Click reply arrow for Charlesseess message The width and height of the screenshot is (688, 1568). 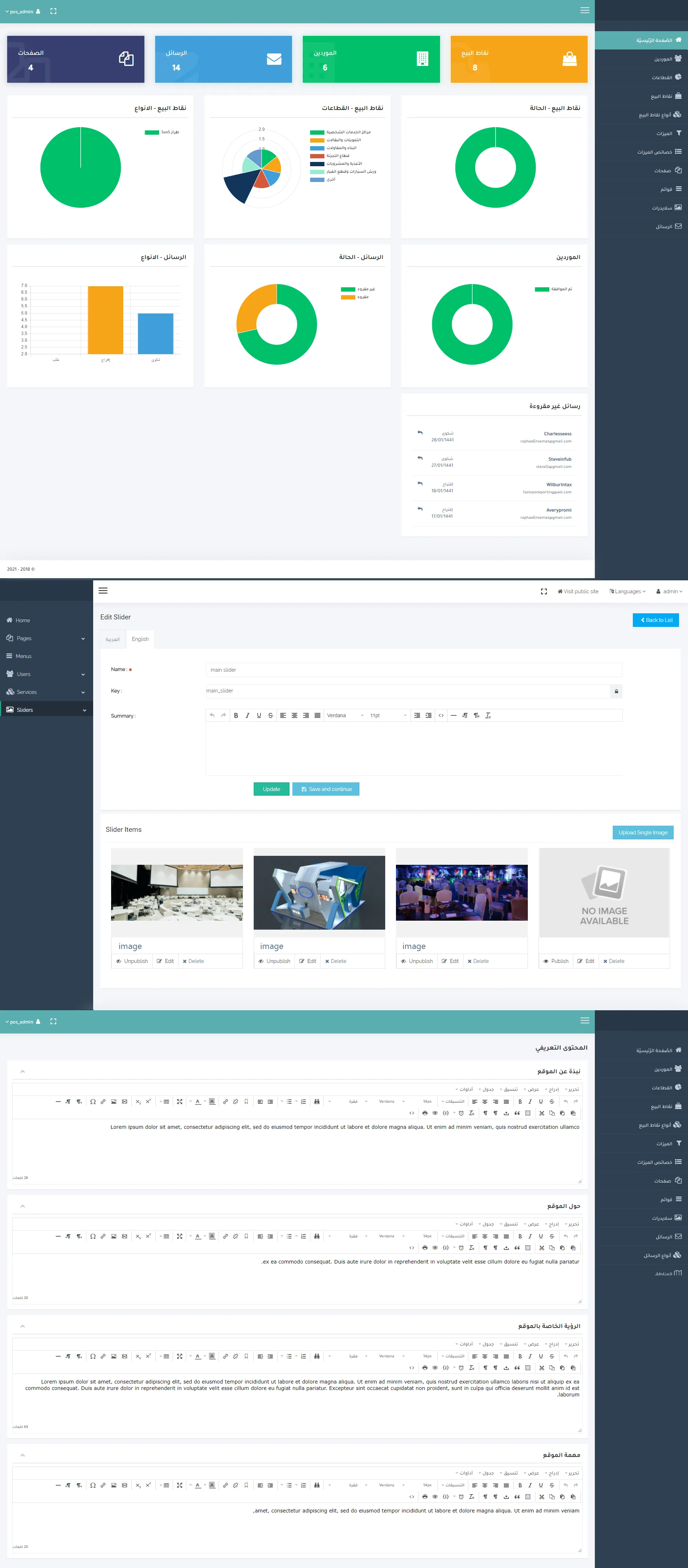tap(420, 433)
